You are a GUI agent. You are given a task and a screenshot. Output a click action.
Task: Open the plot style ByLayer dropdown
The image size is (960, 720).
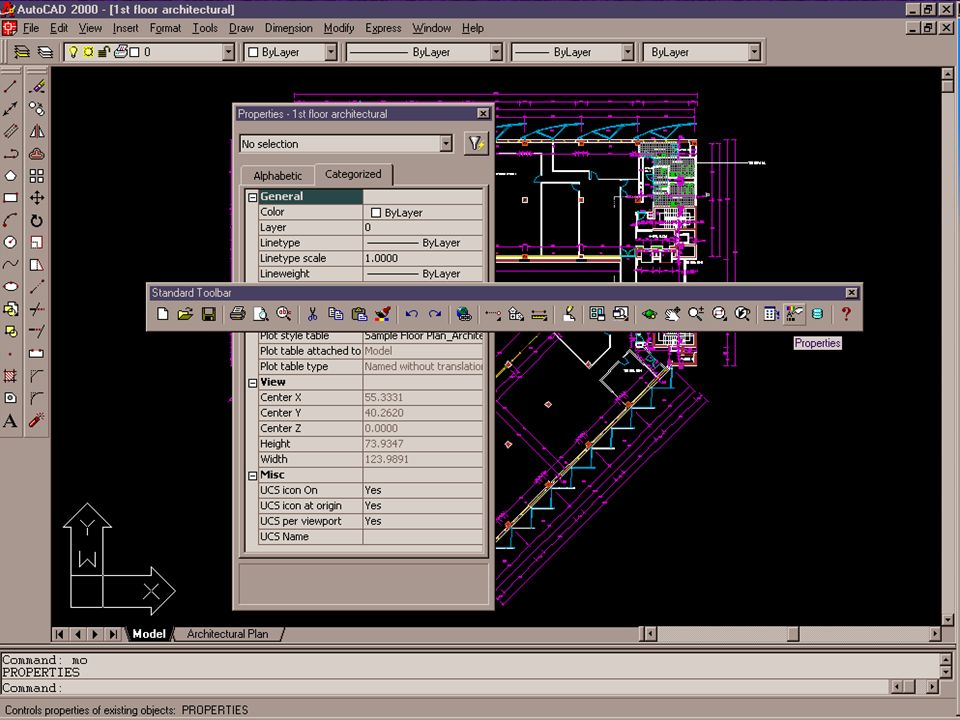point(755,52)
